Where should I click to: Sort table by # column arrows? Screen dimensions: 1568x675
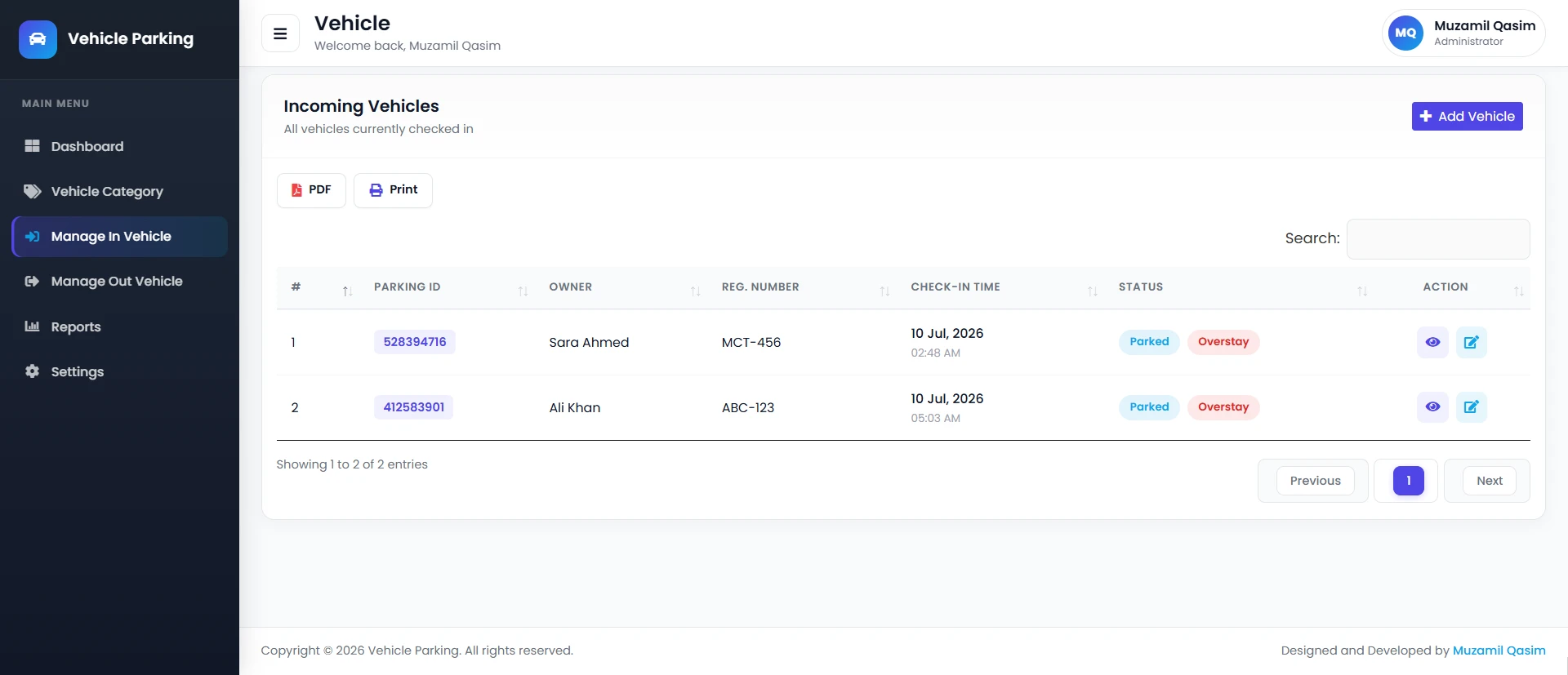347,291
